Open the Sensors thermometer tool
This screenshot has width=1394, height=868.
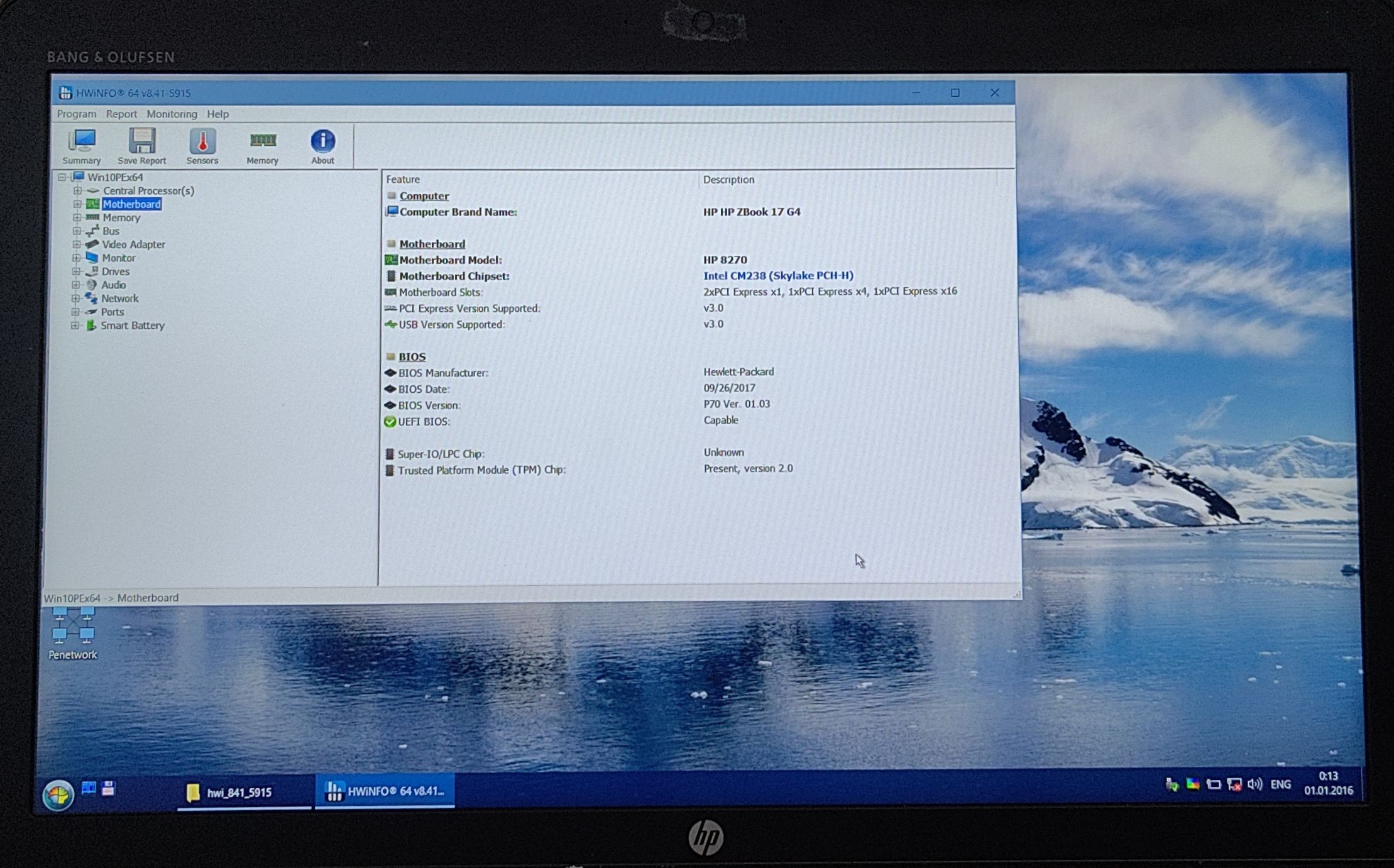click(202, 146)
